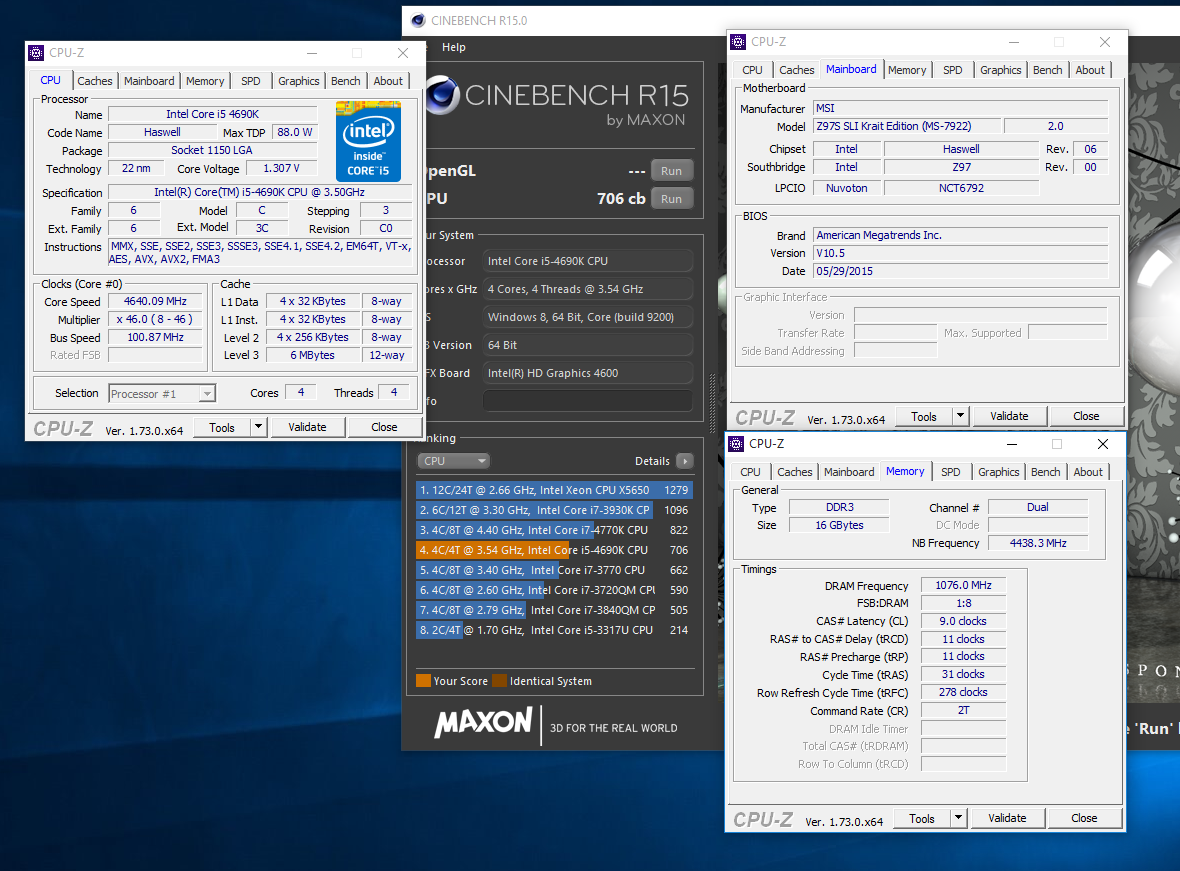
Task: Click the NB Frequency value 4438.3 MHz
Action: pyautogui.click(x=1038, y=543)
